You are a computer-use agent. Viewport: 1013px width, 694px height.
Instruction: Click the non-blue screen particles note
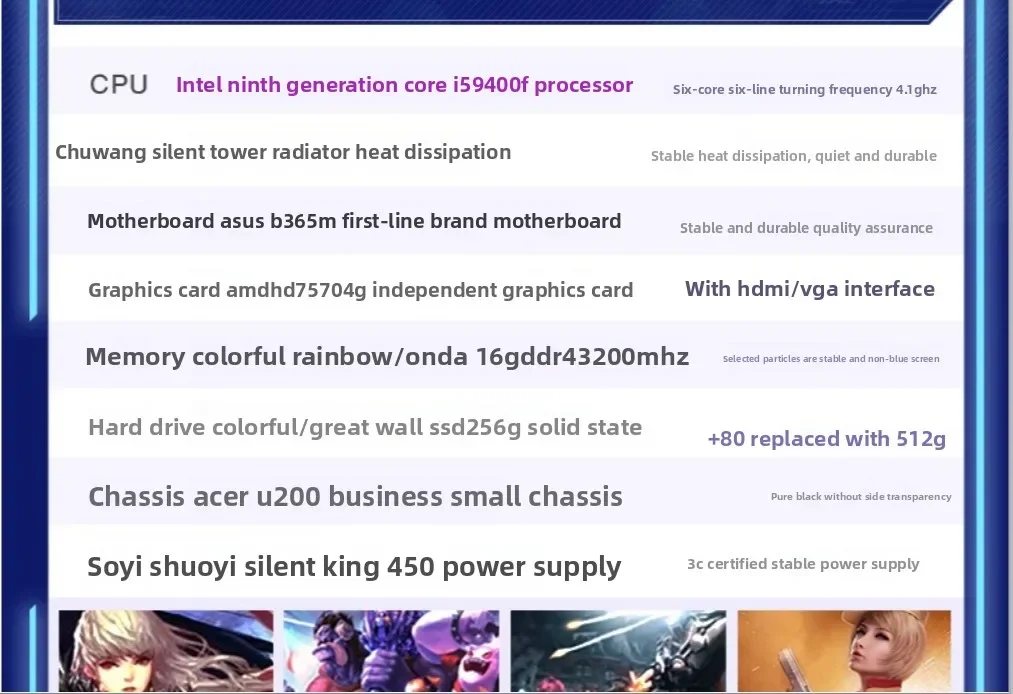(831, 358)
